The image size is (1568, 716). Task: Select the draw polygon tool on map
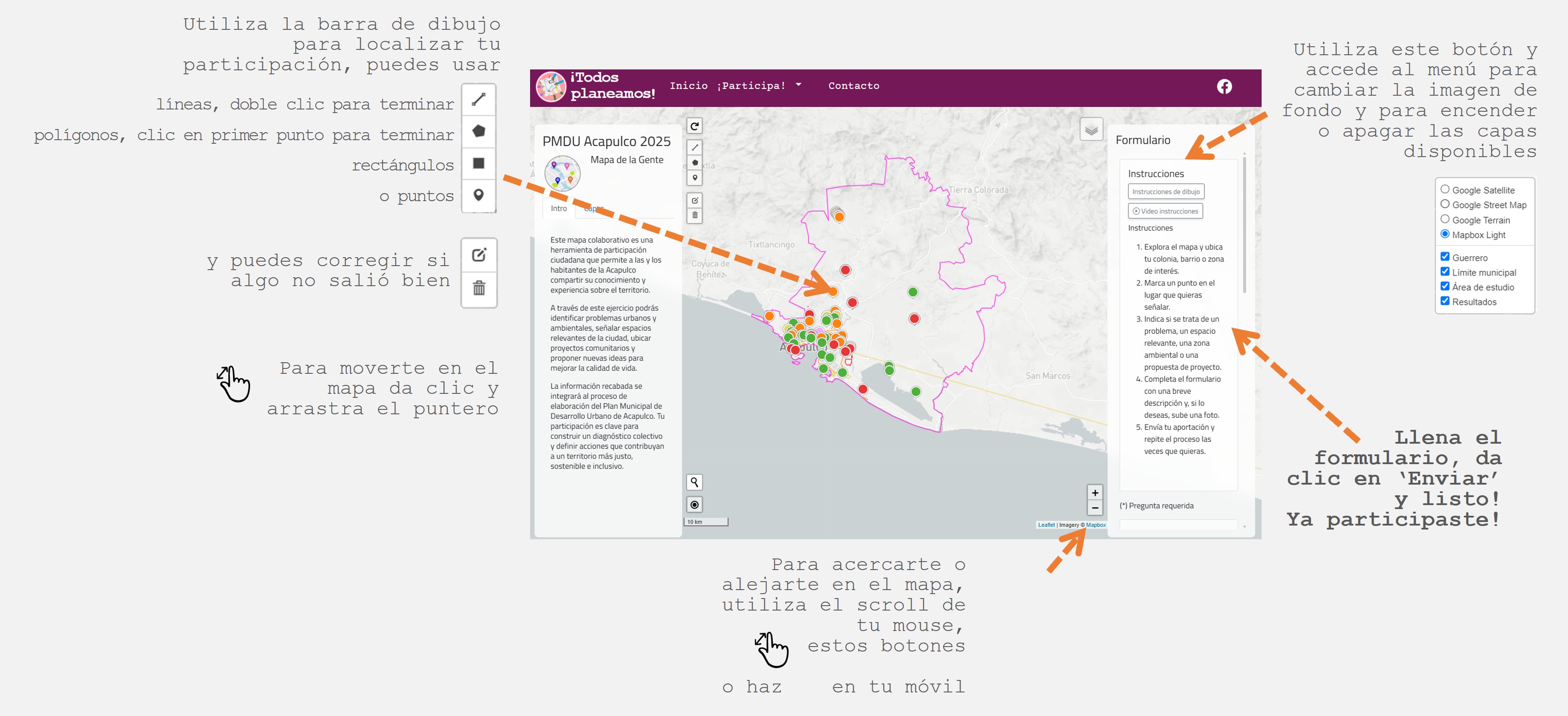click(x=695, y=163)
